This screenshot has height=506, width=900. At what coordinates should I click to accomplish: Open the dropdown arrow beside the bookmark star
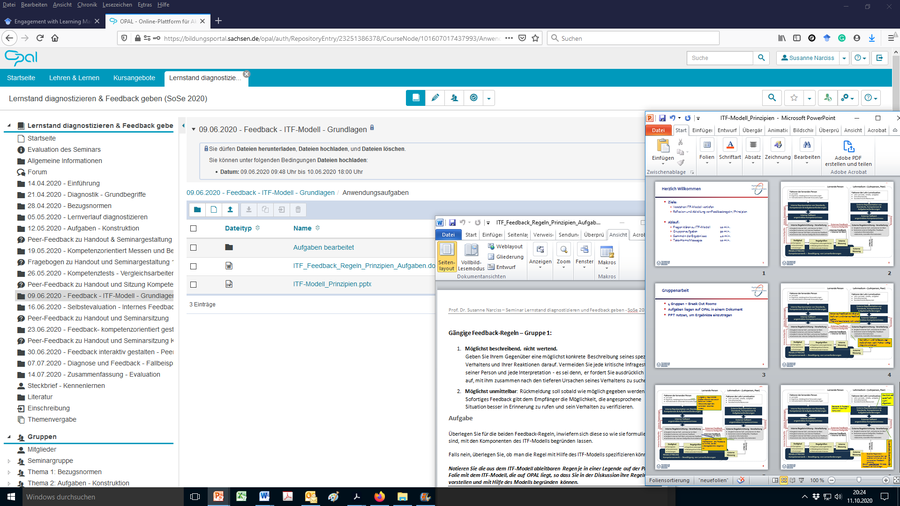pos(809,98)
